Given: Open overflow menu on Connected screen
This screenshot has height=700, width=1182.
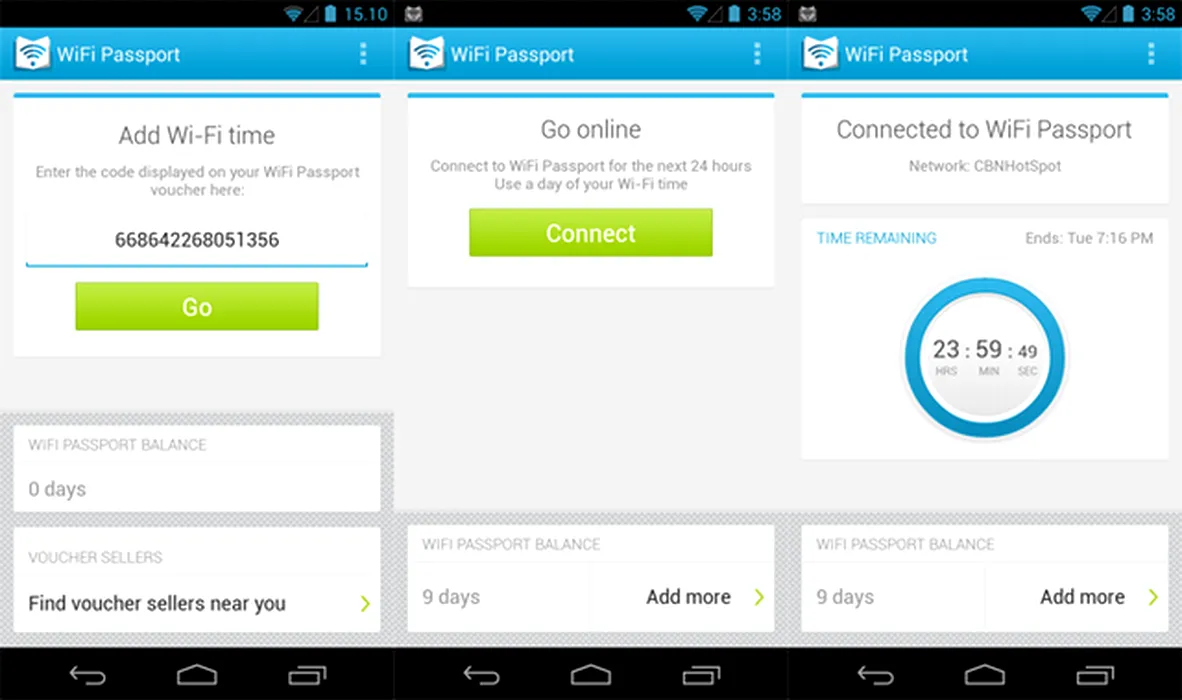Looking at the screenshot, I should click(x=1150, y=53).
